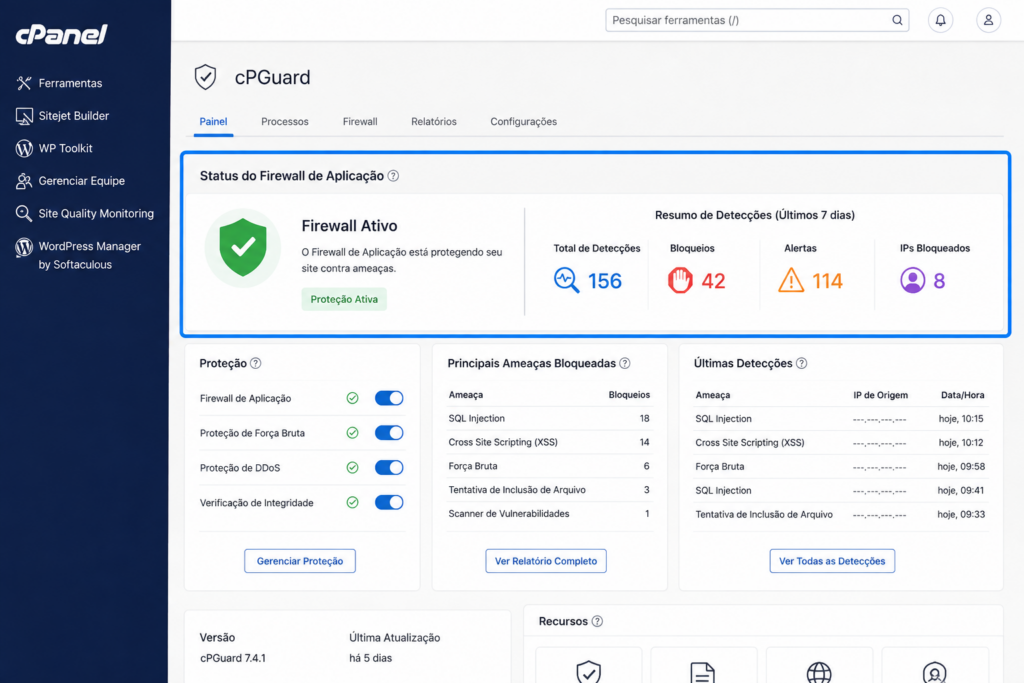Click the Total de Detecções magnifier icon
This screenshot has height=683, width=1024.
point(566,280)
